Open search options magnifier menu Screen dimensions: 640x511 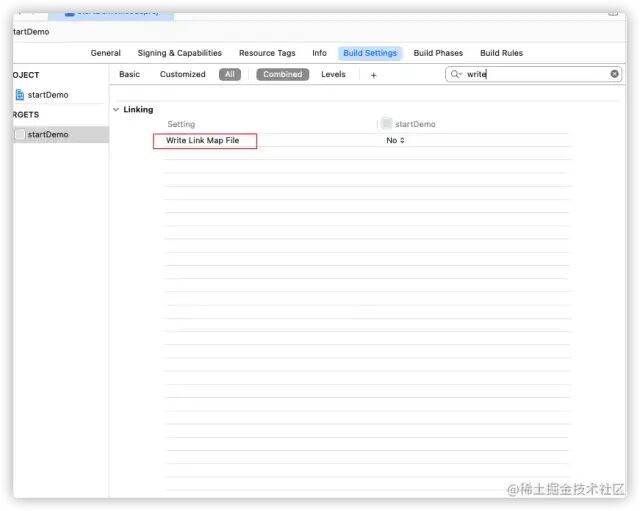point(456,74)
